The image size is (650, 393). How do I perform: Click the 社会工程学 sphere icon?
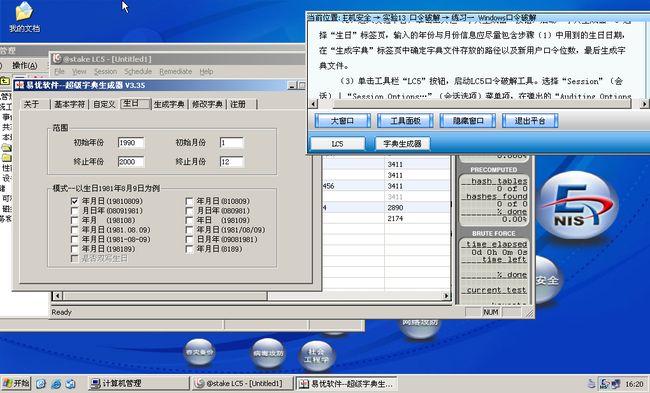(316, 356)
